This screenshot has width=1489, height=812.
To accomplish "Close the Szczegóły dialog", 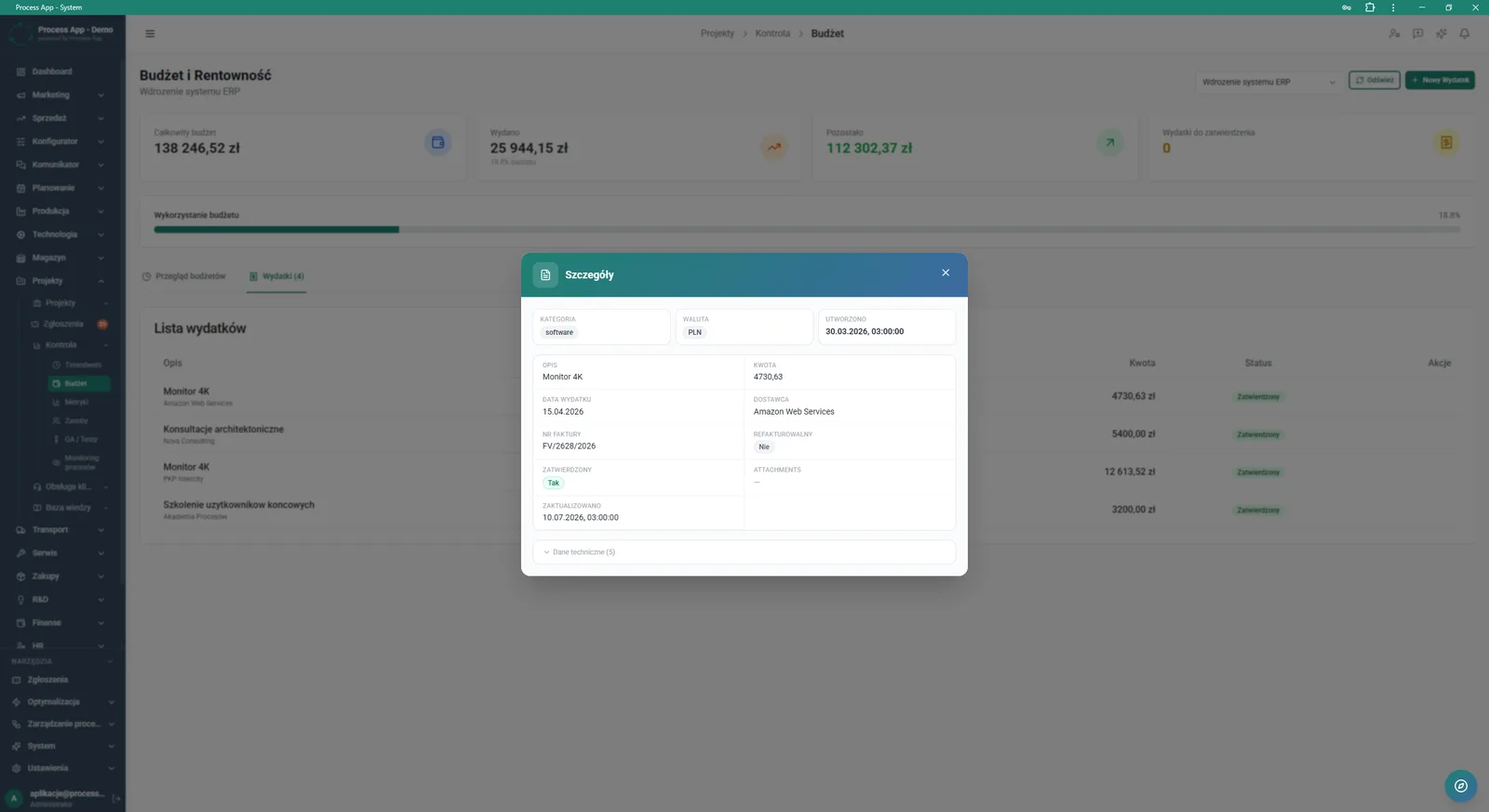I will (x=946, y=273).
